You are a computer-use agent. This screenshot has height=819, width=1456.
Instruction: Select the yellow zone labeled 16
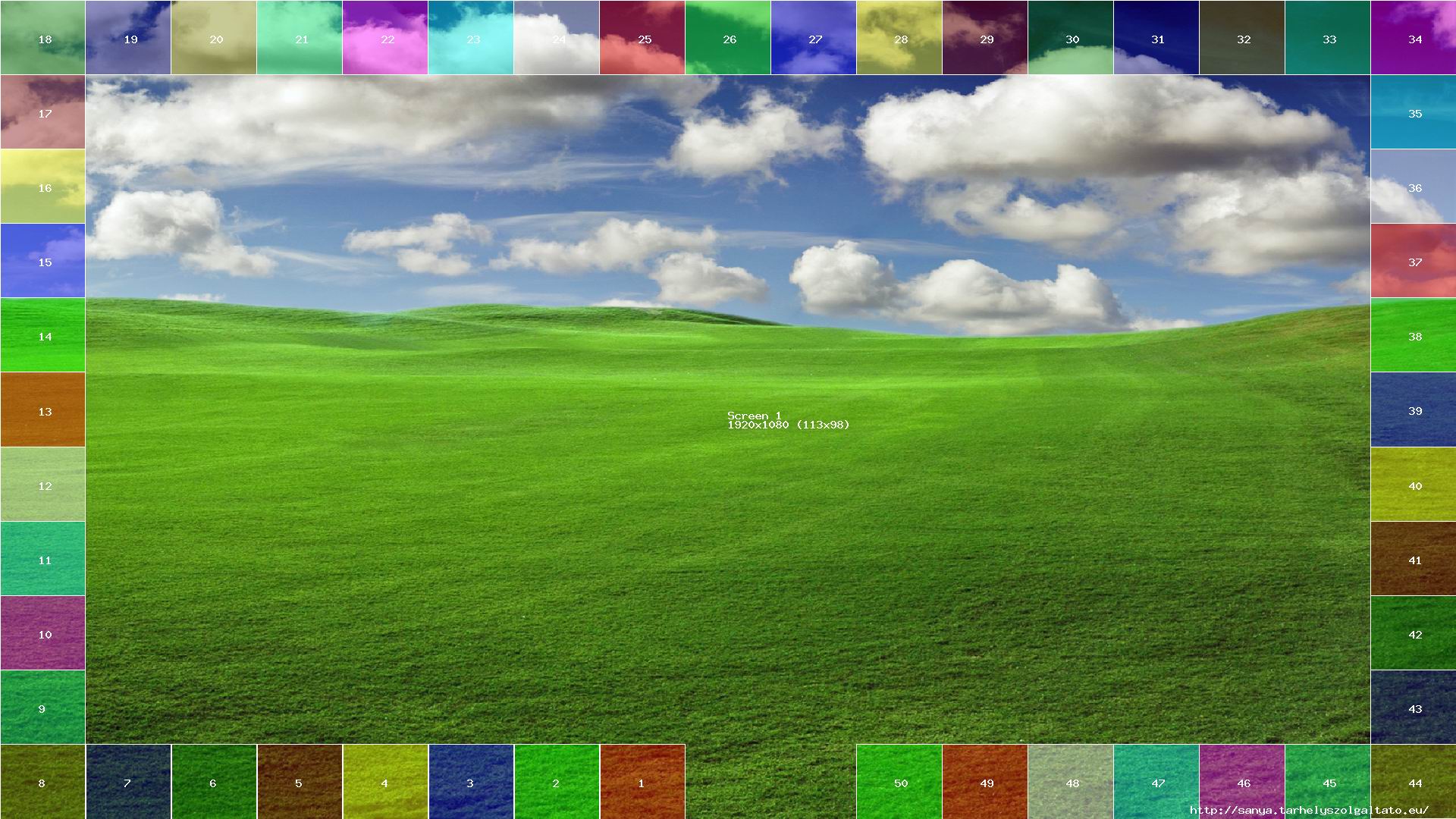42,186
